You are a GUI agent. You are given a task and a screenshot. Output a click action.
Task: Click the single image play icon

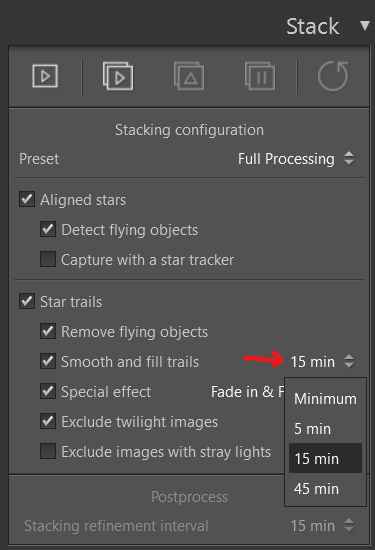click(45, 76)
